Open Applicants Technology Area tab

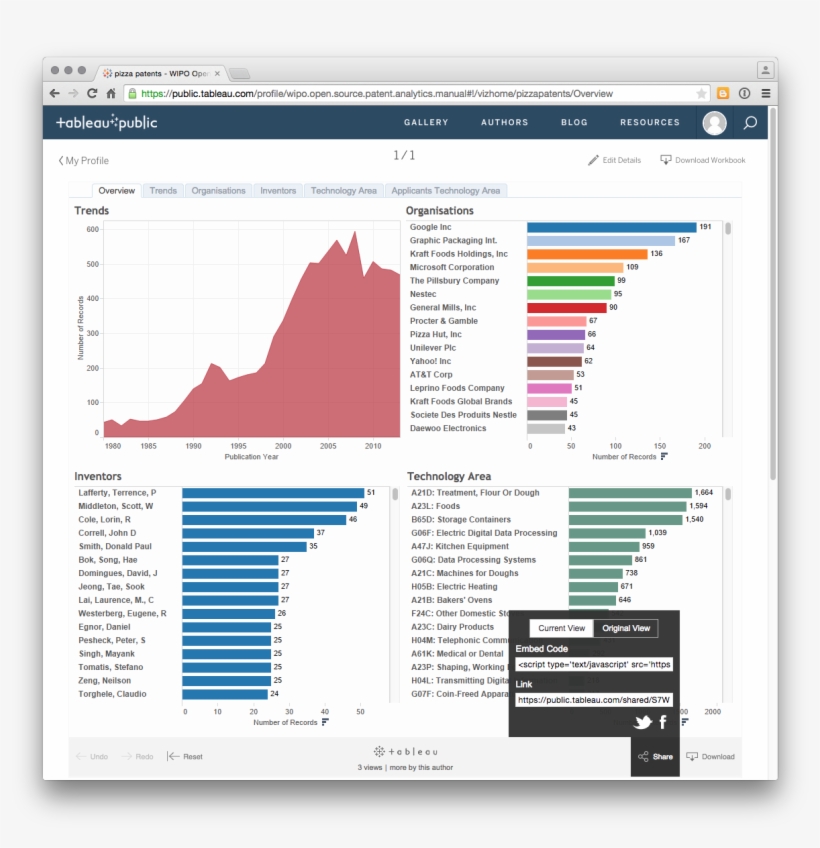click(446, 190)
